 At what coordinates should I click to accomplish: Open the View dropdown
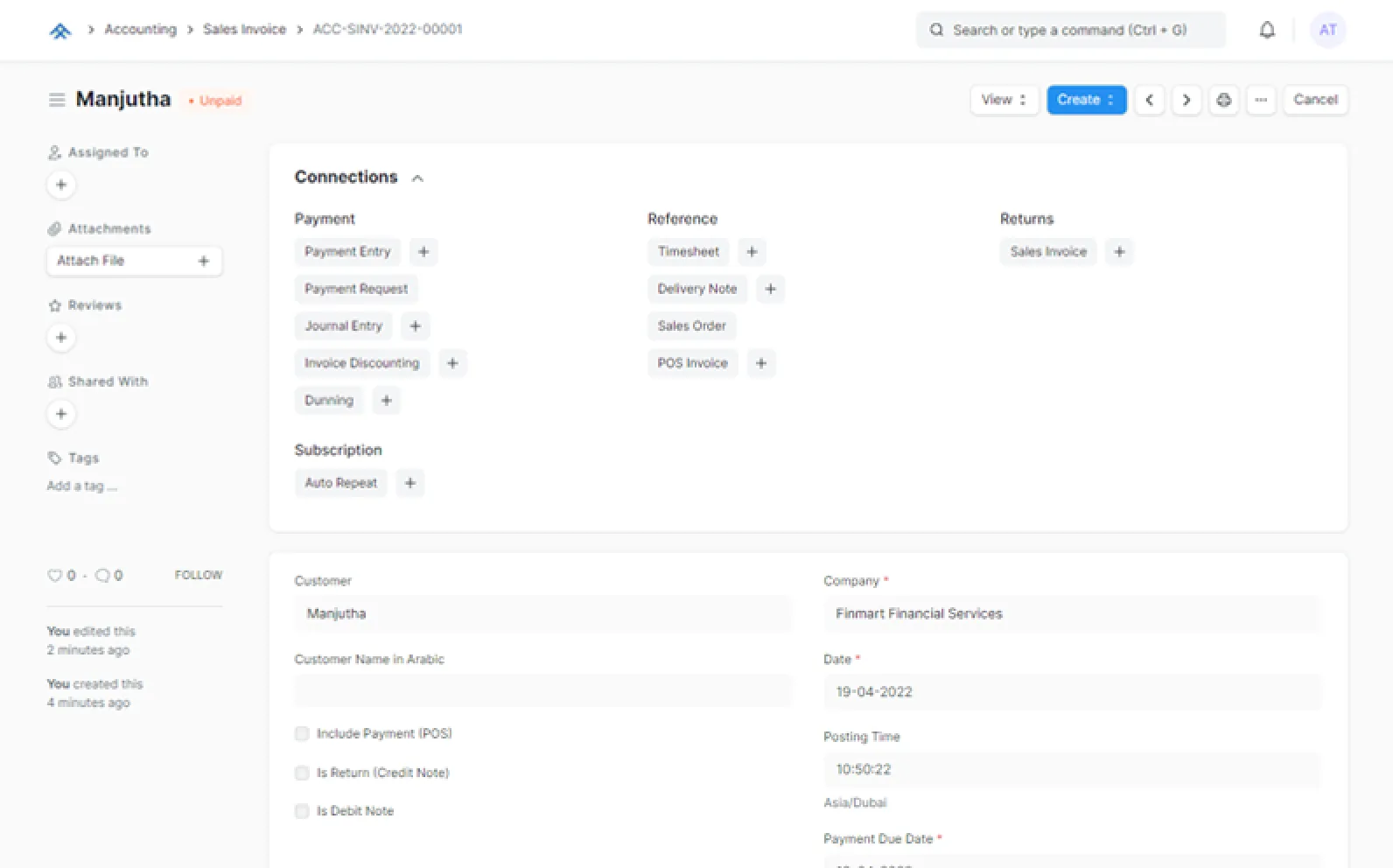click(1004, 100)
